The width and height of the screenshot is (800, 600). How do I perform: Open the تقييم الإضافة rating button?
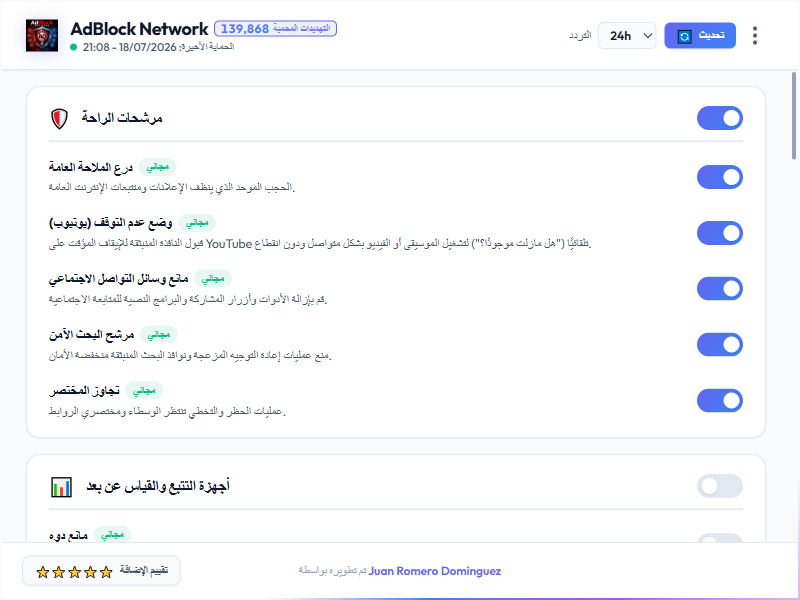tap(101, 571)
